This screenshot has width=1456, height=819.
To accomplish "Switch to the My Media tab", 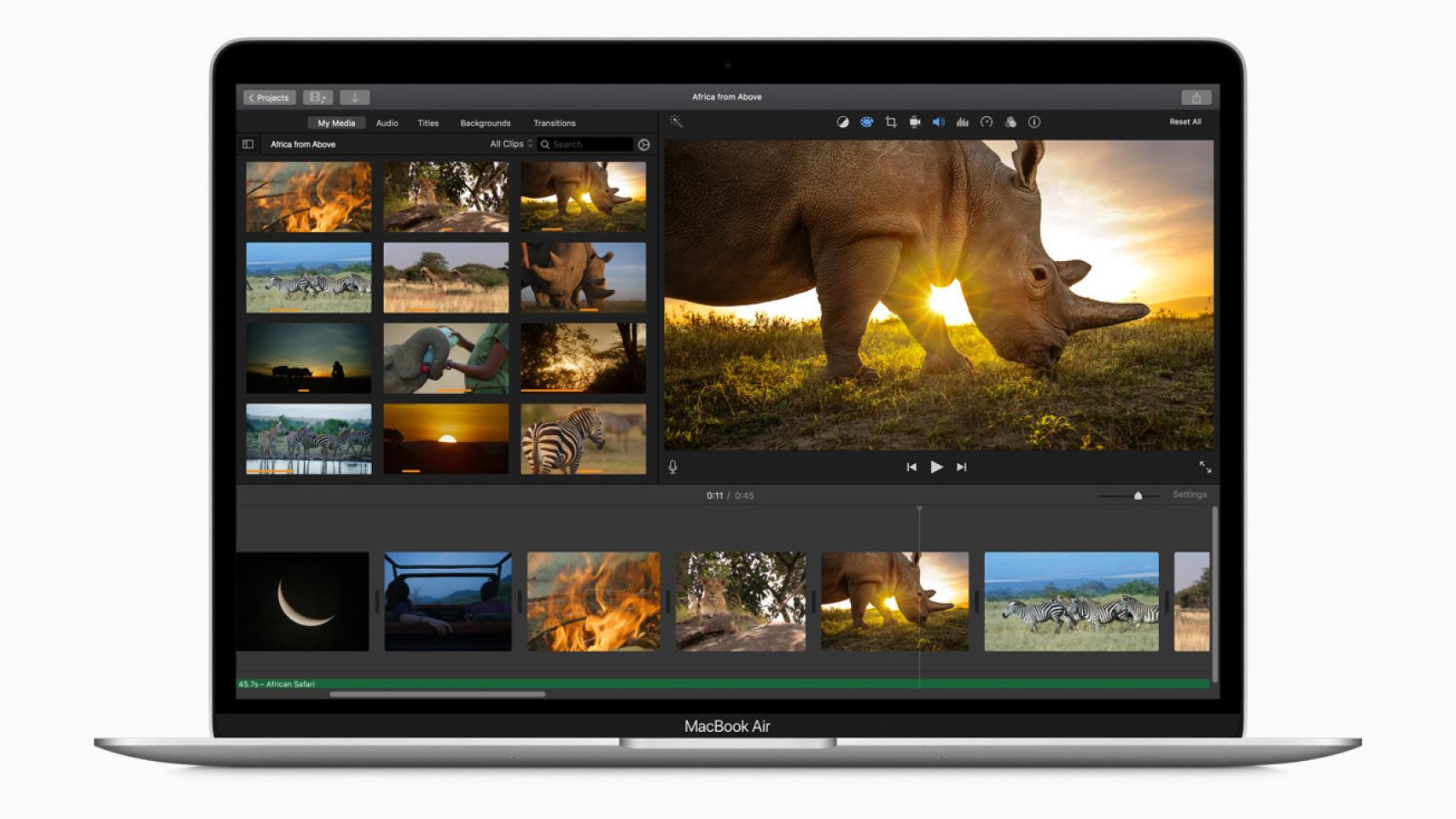I will click(x=336, y=123).
